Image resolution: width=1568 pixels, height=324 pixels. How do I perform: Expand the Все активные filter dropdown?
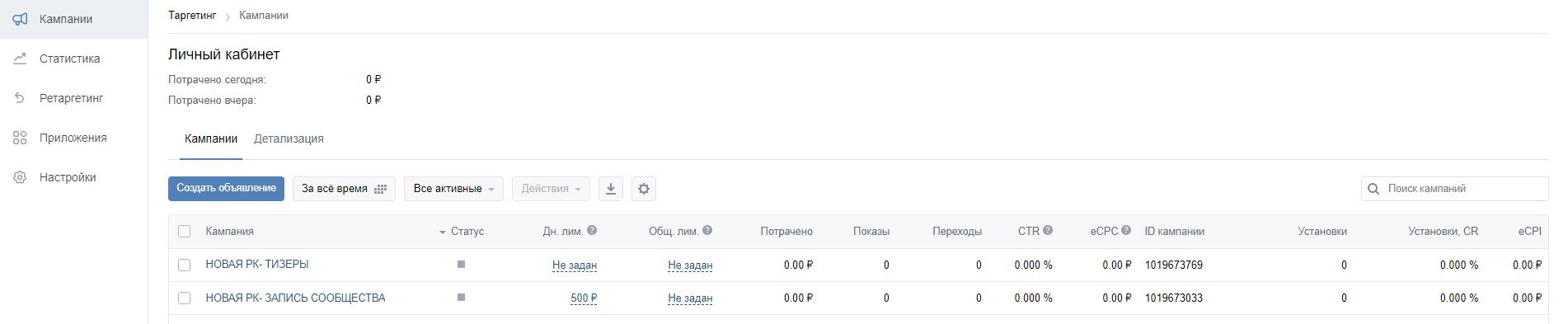[x=453, y=189]
